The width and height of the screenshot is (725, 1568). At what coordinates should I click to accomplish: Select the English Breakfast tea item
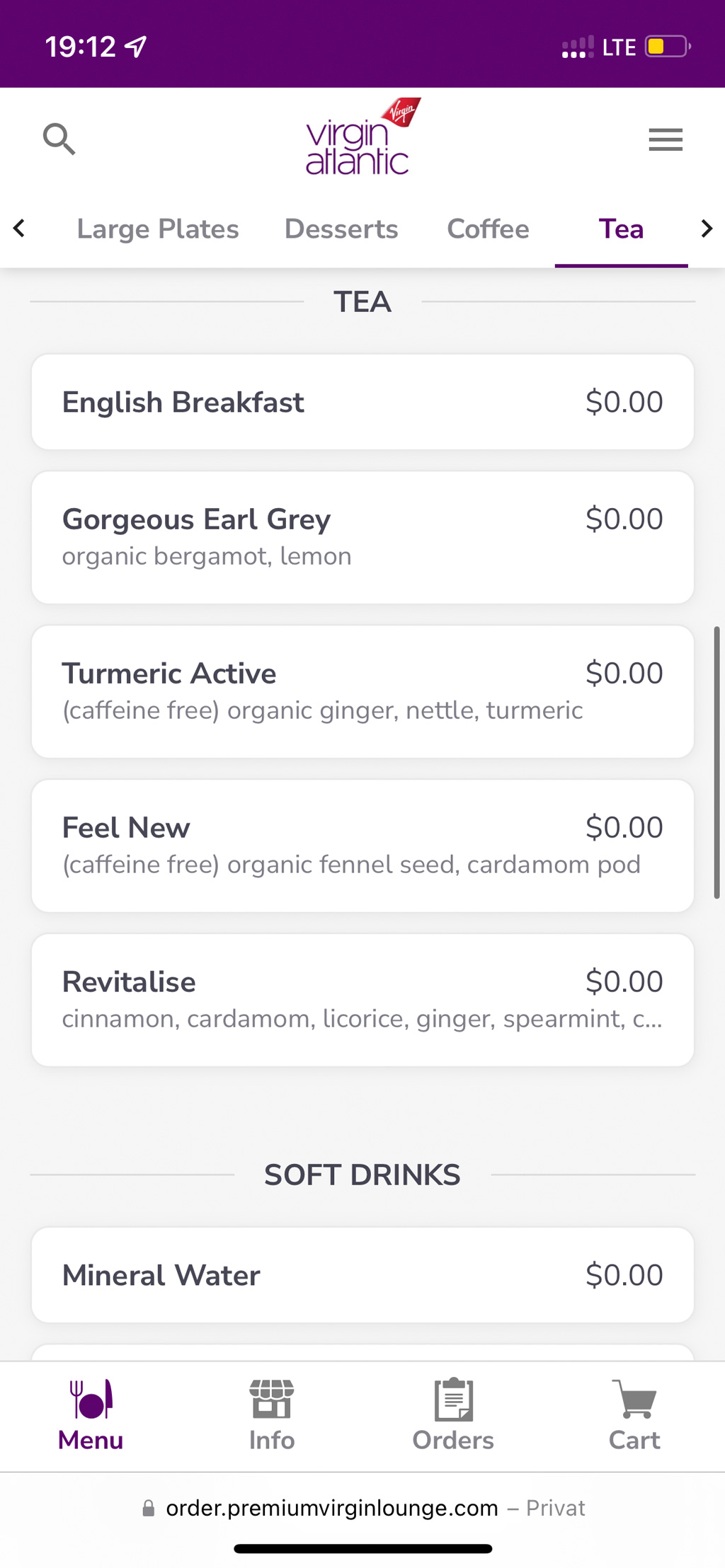tap(362, 402)
